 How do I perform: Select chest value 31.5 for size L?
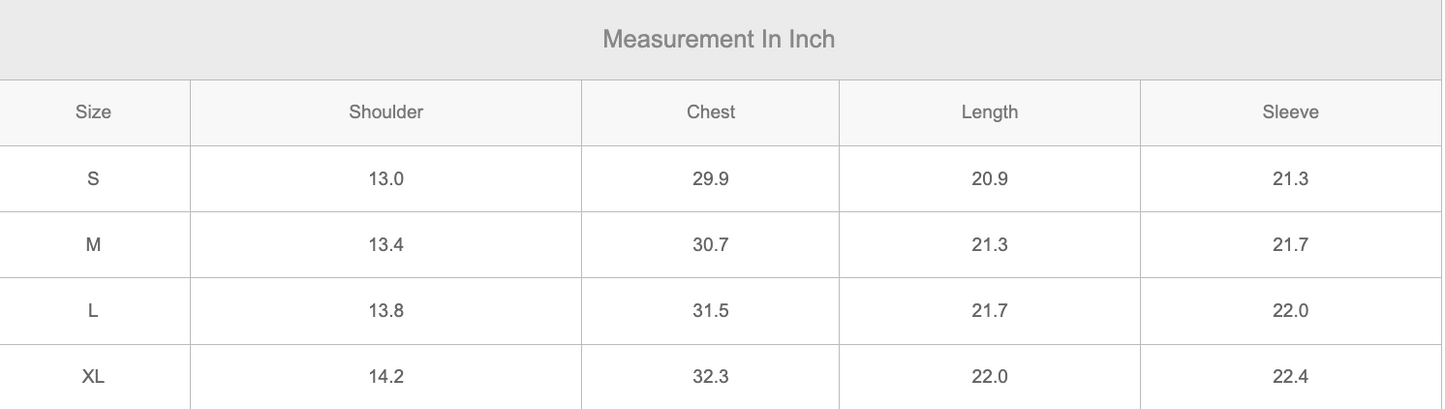click(710, 311)
